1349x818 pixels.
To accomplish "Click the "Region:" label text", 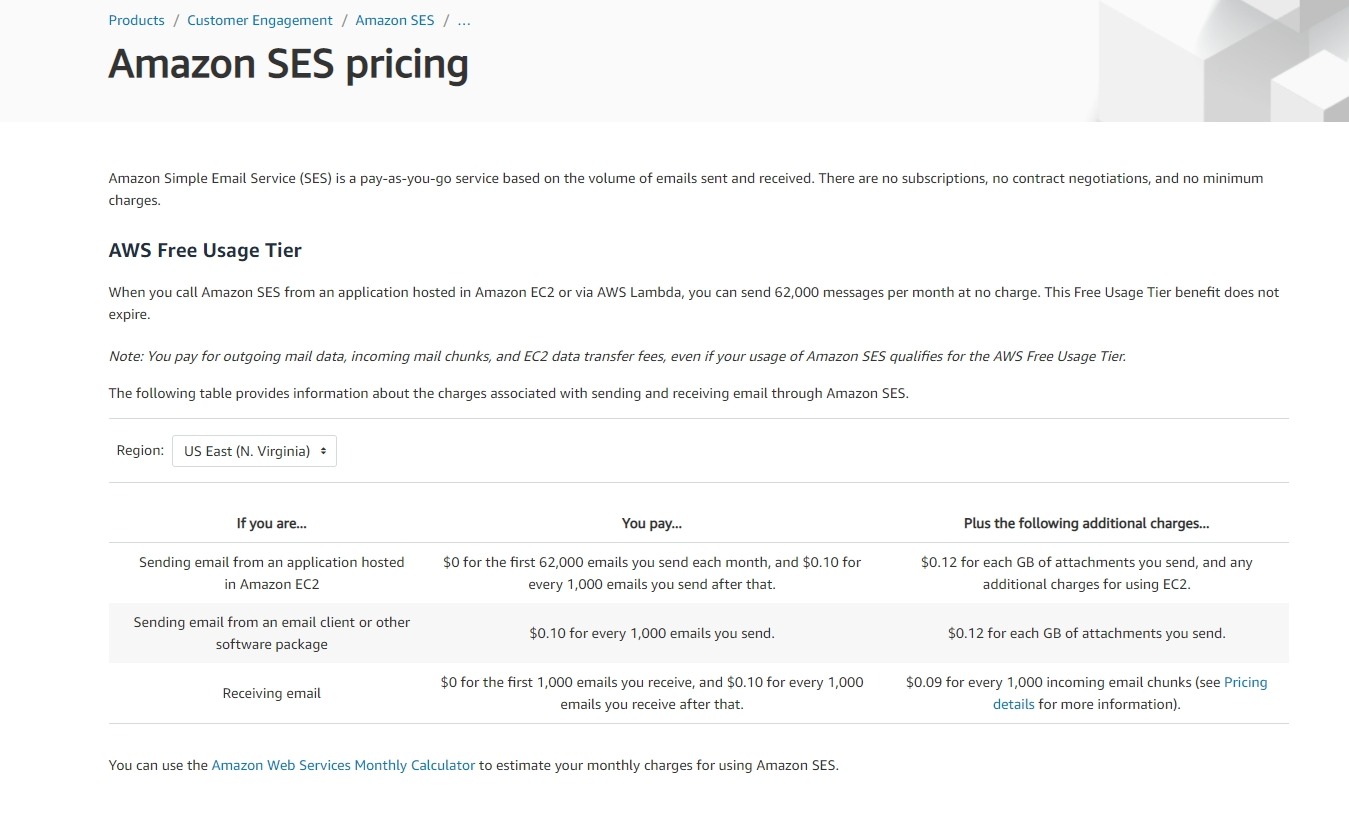I will (x=140, y=451).
